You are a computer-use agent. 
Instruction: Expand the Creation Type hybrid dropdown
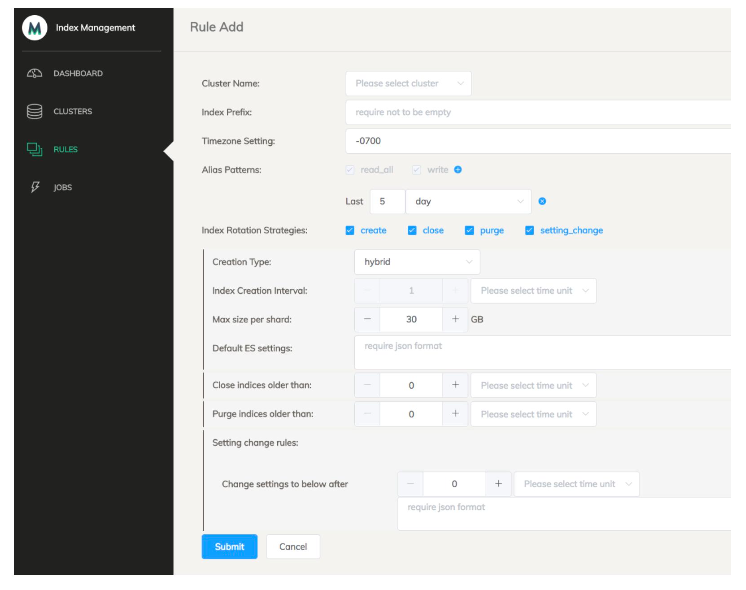point(417,262)
